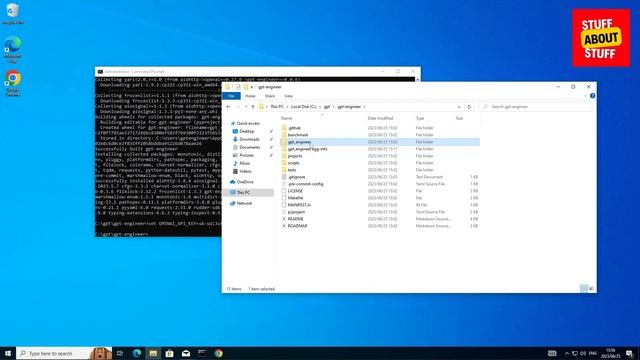
Task: Open Task View on taskbar
Action: (120, 353)
